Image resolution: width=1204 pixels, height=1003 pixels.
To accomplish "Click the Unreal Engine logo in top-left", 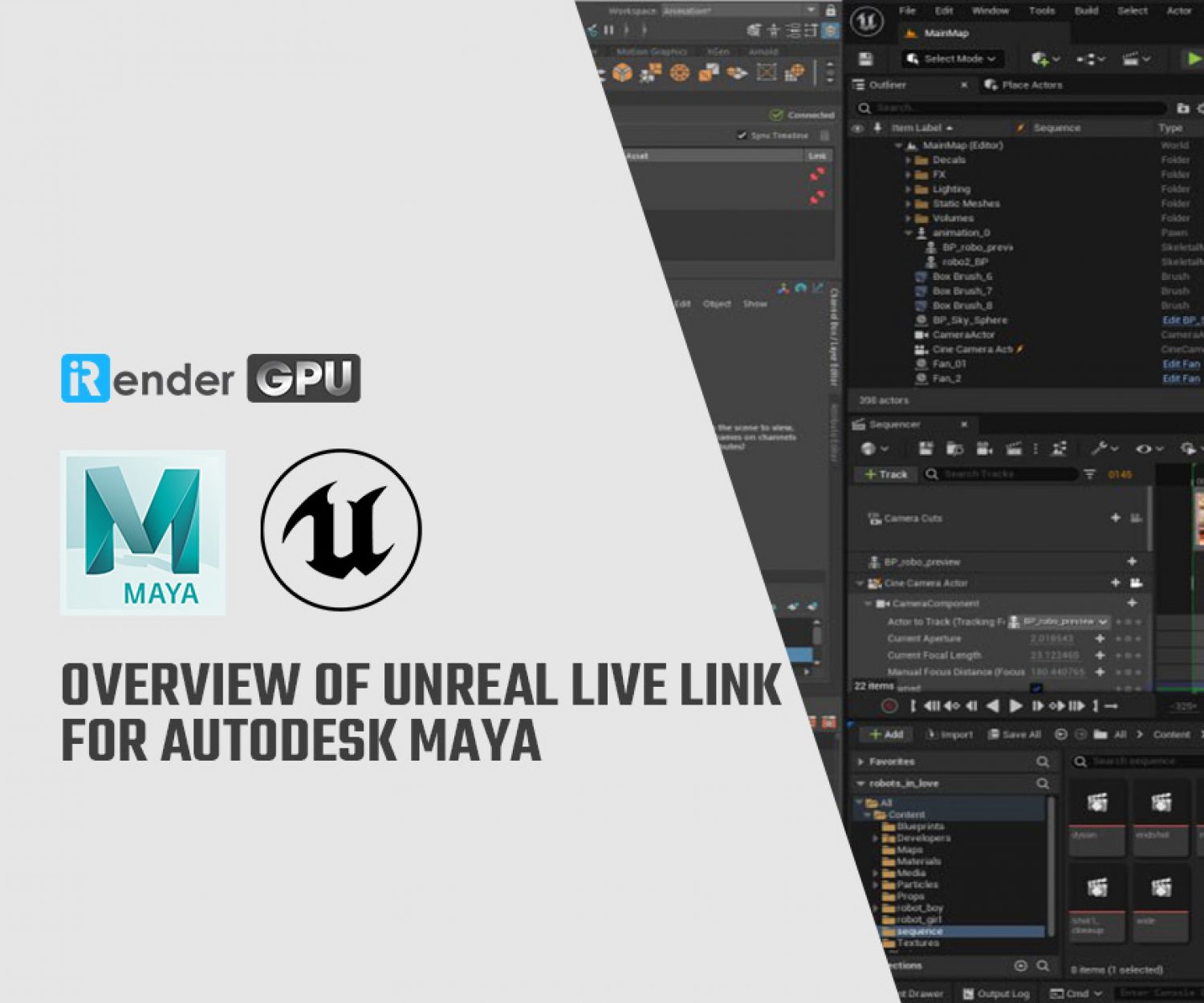I will pos(867,22).
